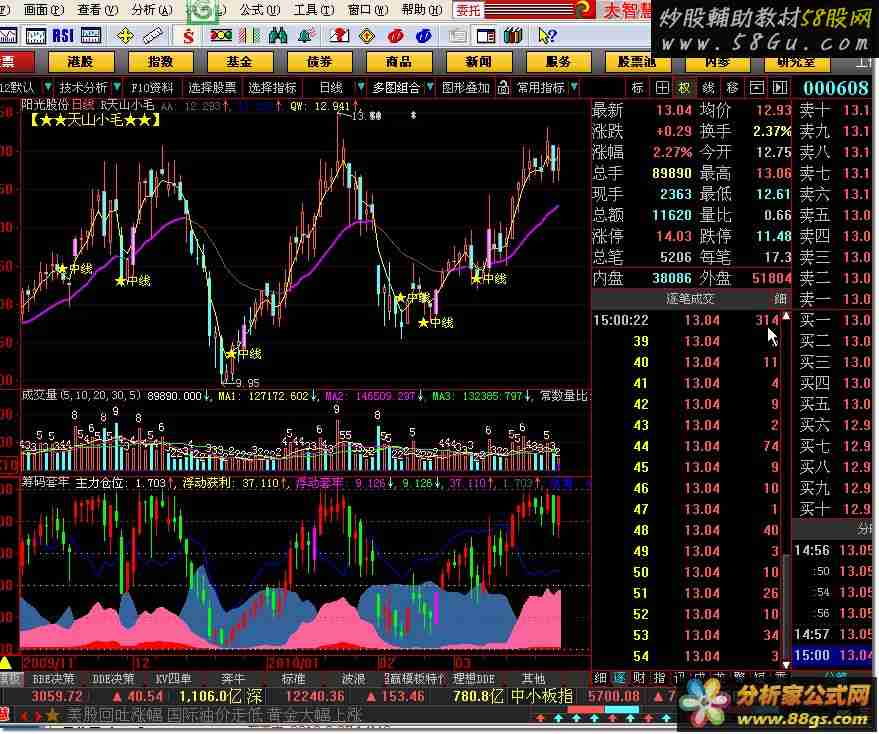
Task: Click the gray document toolbar icon
Action: (457, 36)
